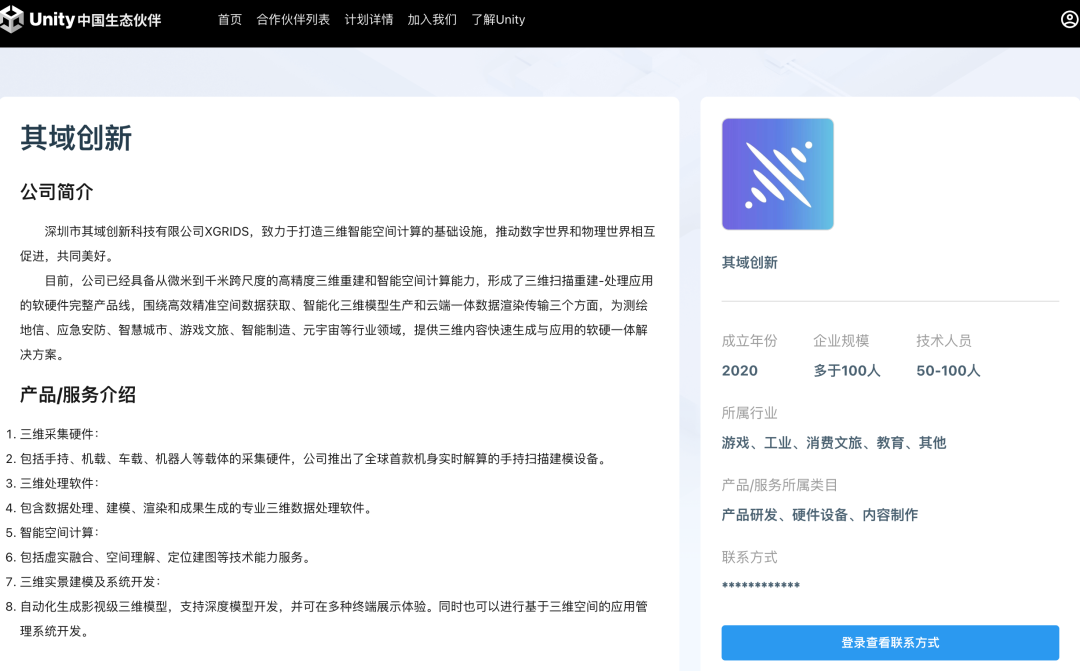The image size is (1080, 671).
Task: Click the 企业规模 label
Action: 841,340
